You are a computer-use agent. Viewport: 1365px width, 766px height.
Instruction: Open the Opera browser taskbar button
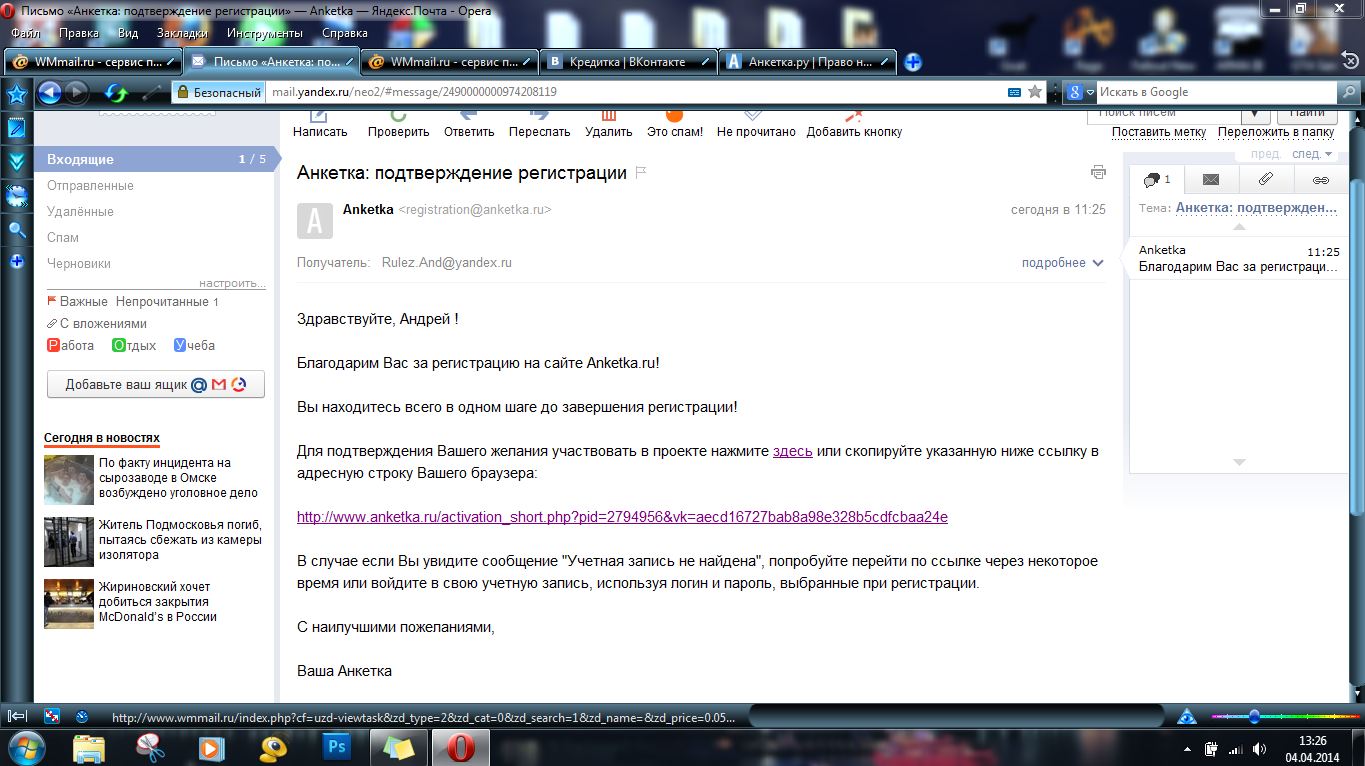point(460,746)
